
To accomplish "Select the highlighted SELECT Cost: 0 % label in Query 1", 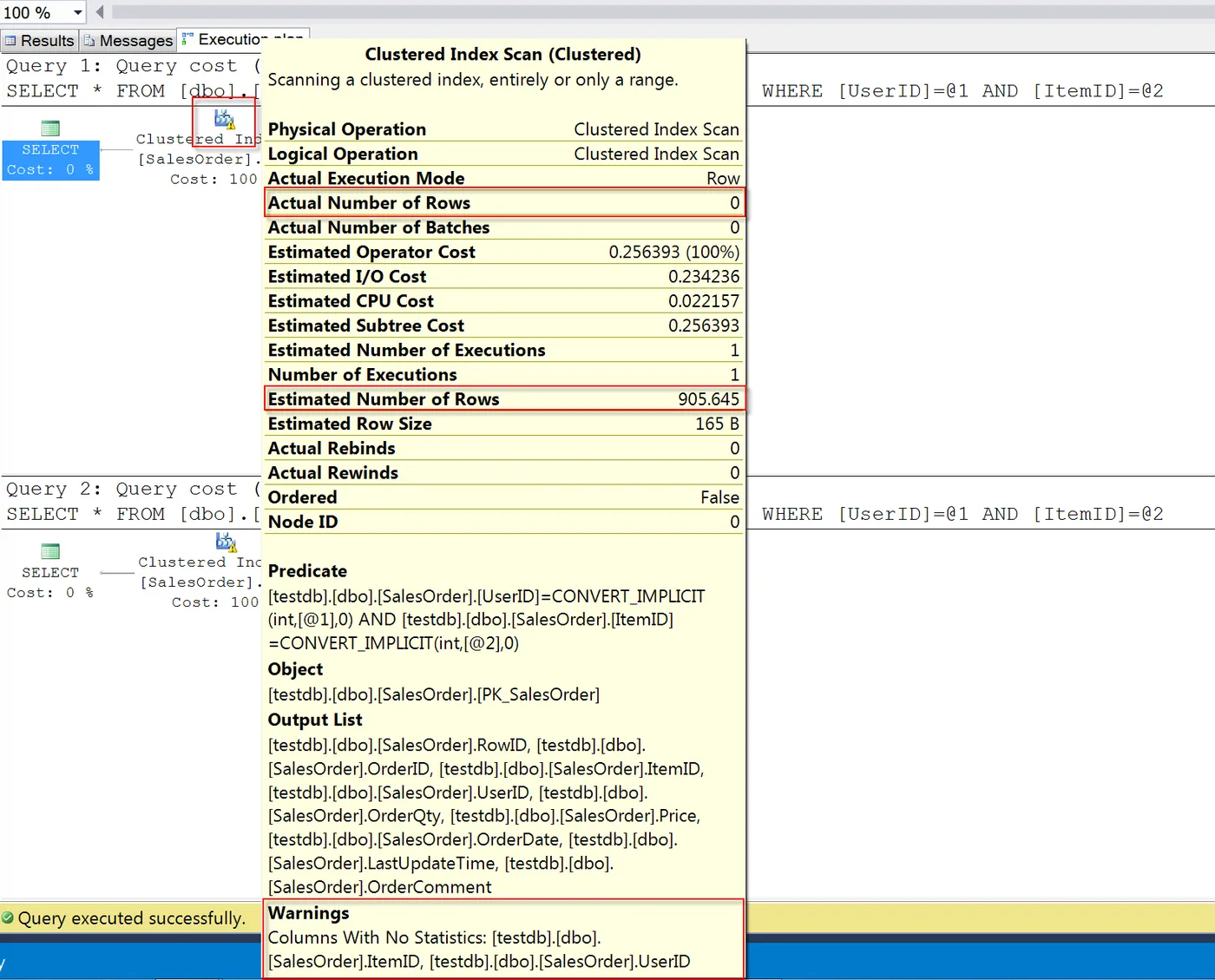I will (50, 160).
